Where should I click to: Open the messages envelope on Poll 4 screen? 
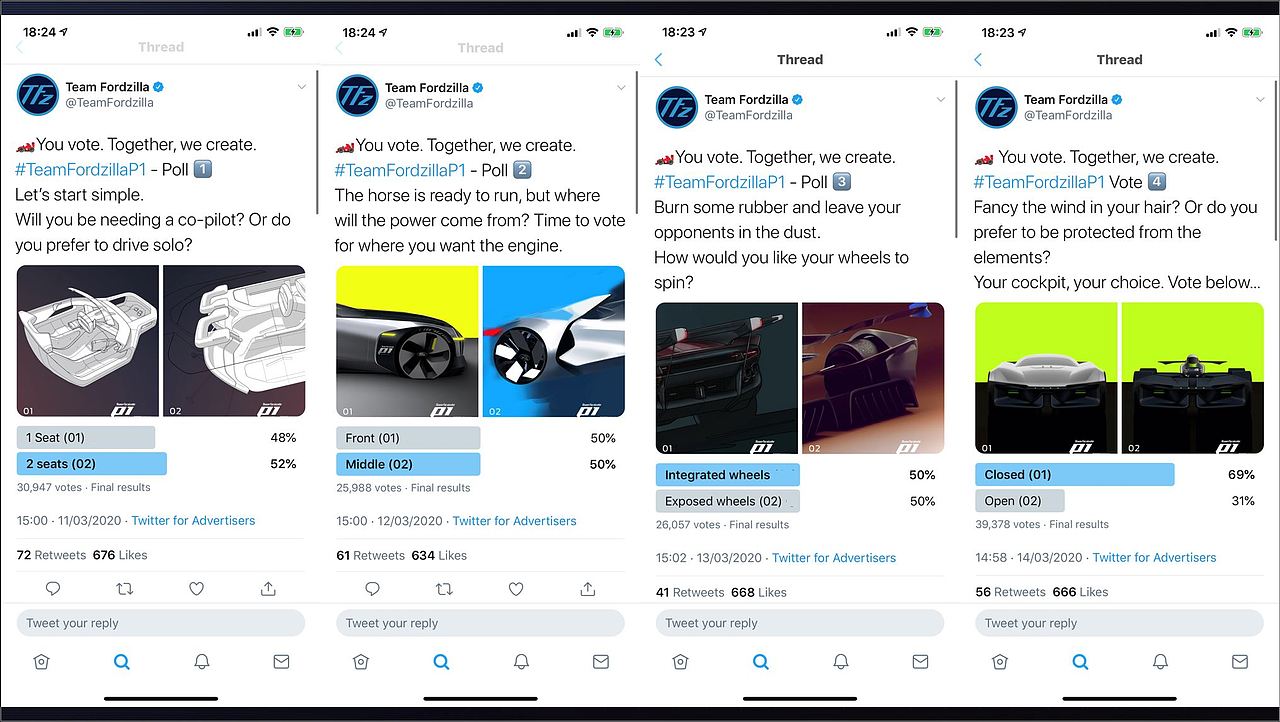1240,662
